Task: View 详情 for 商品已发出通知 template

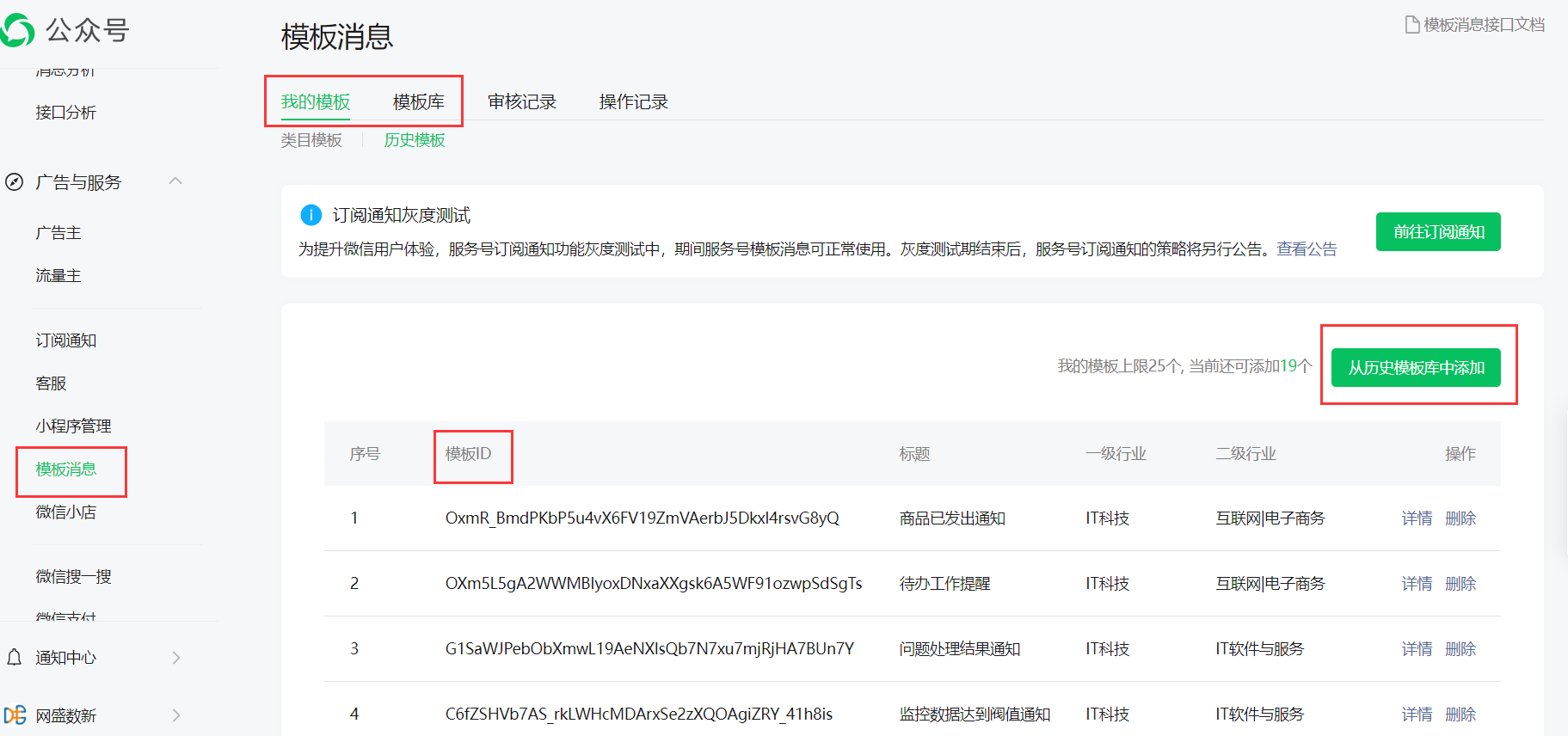Action: tap(1417, 518)
